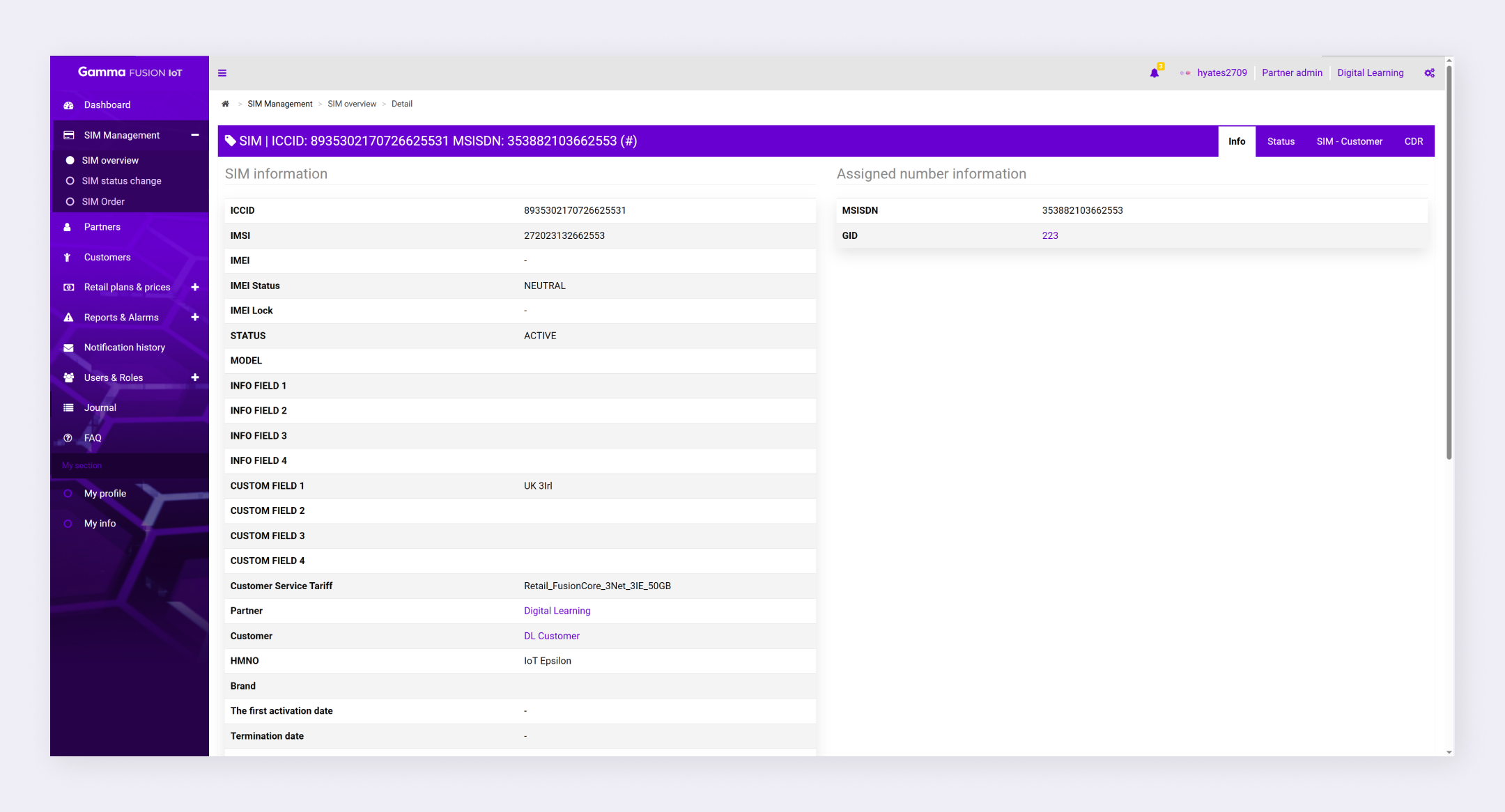Switch to the Status tab
The height and width of the screenshot is (812, 1505).
[1281, 141]
